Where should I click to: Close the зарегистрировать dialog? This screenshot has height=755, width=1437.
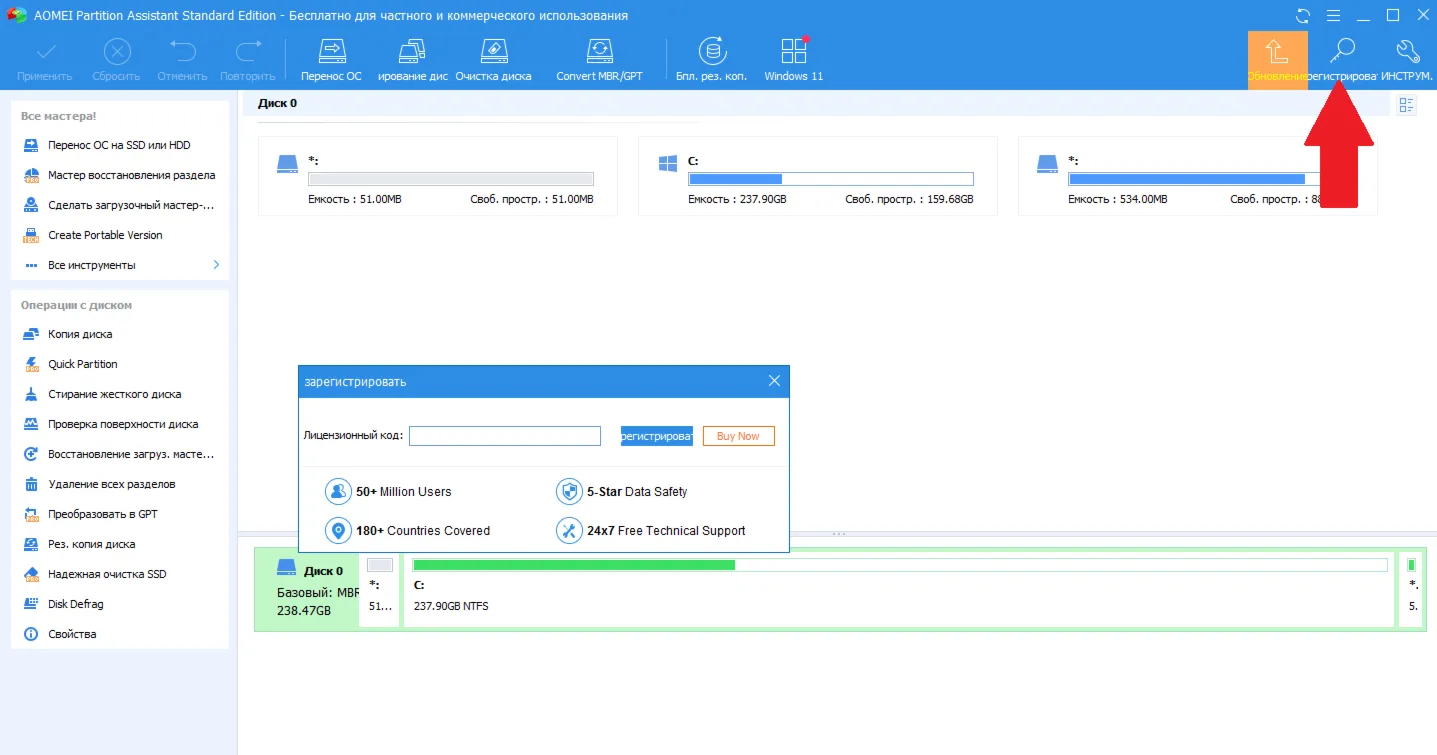774,381
